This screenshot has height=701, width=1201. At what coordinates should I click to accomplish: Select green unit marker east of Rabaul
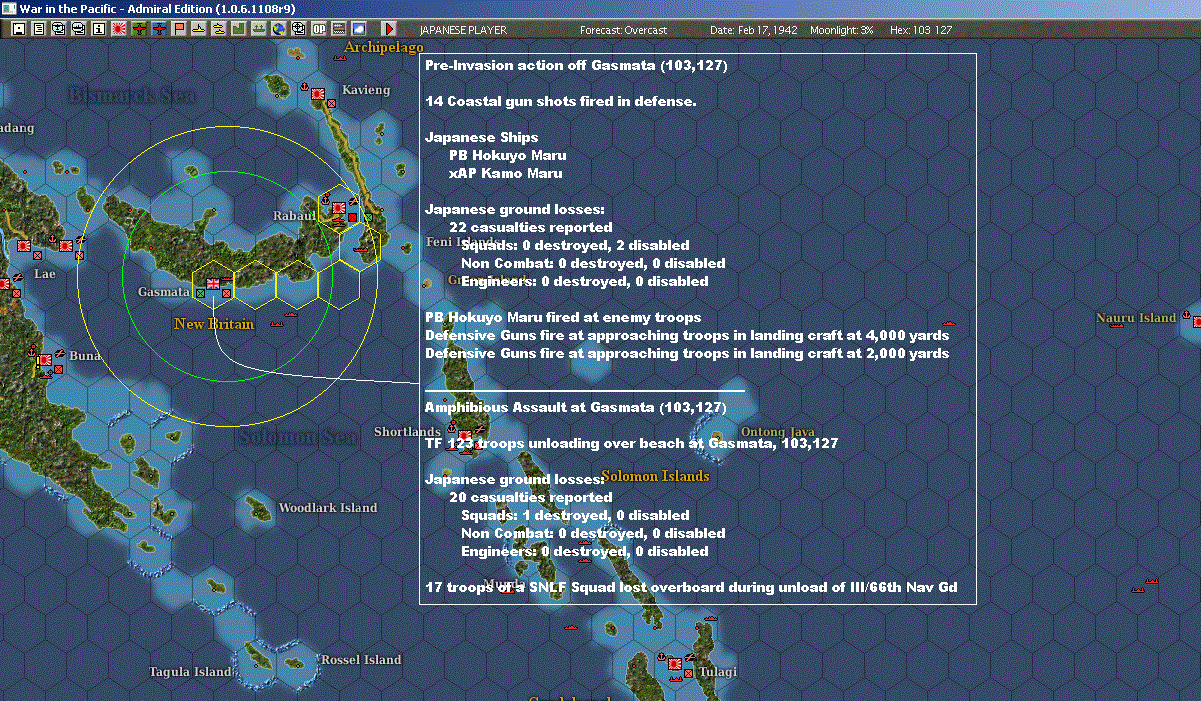(367, 217)
